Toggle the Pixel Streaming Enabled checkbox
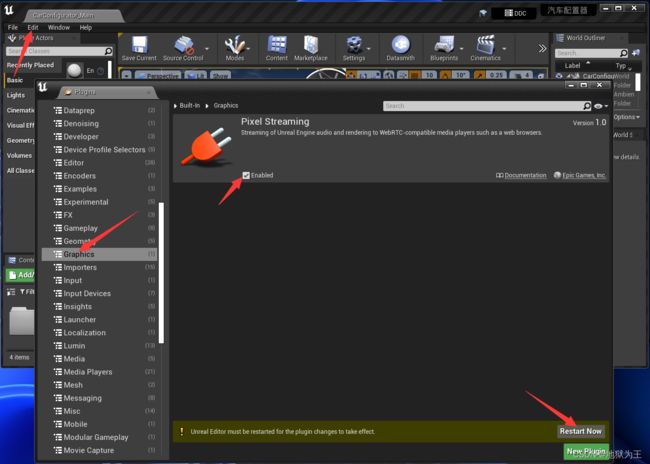The height and width of the screenshot is (464, 650). [x=246, y=175]
